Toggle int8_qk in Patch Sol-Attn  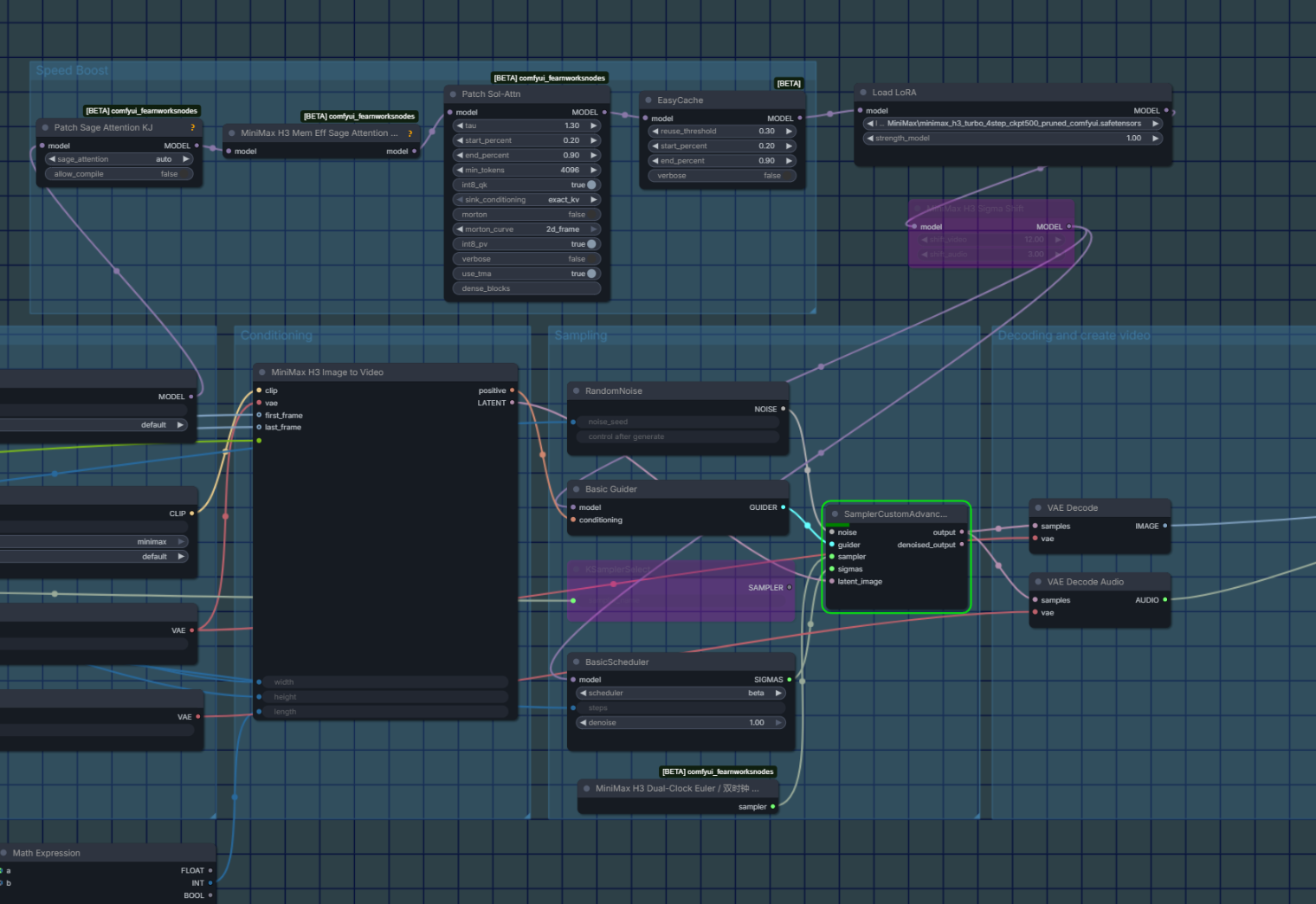click(x=526, y=185)
